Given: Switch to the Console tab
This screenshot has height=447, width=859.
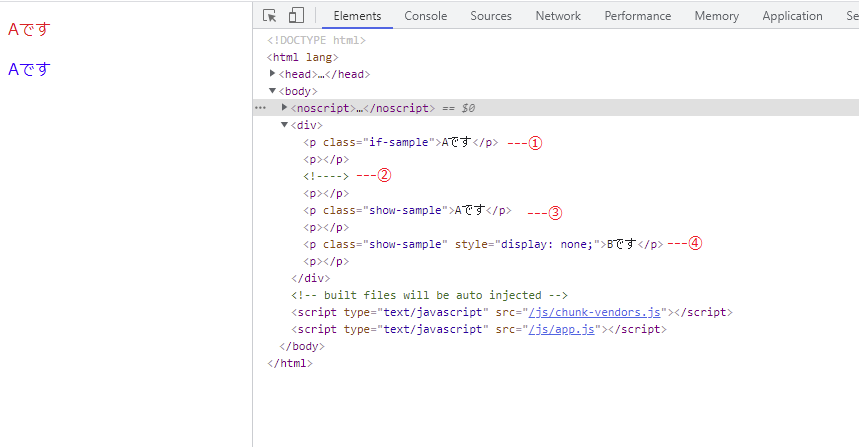Looking at the screenshot, I should tap(426, 16).
